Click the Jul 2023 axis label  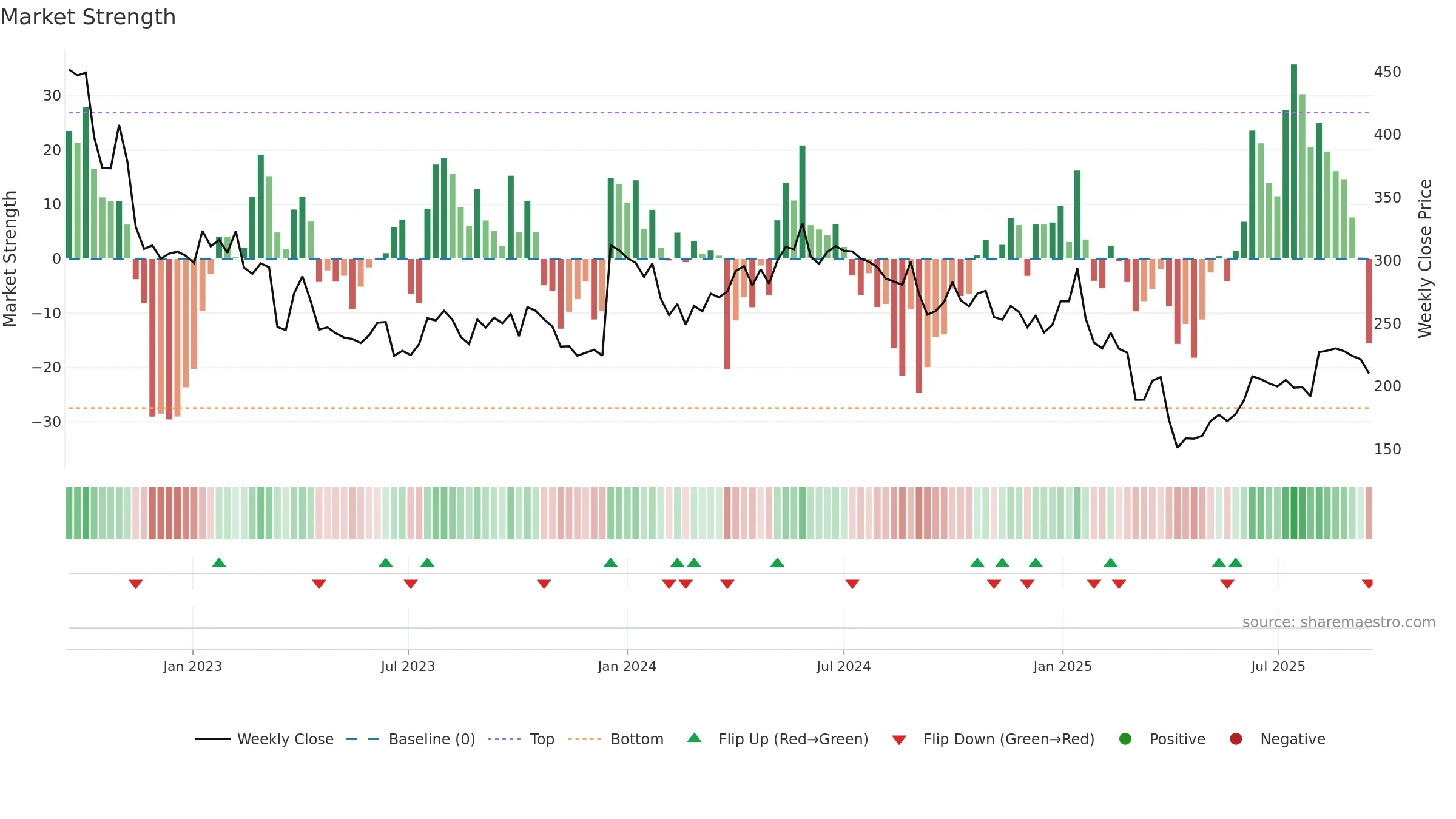(x=408, y=666)
